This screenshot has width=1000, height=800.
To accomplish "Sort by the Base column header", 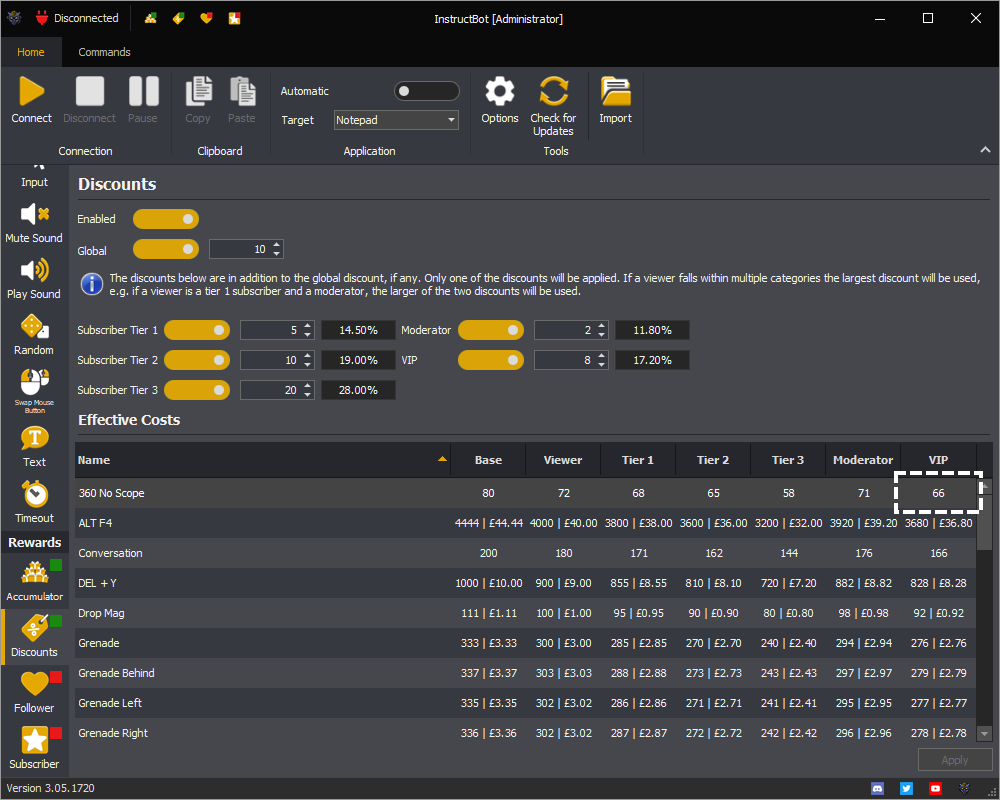I will tap(488, 460).
